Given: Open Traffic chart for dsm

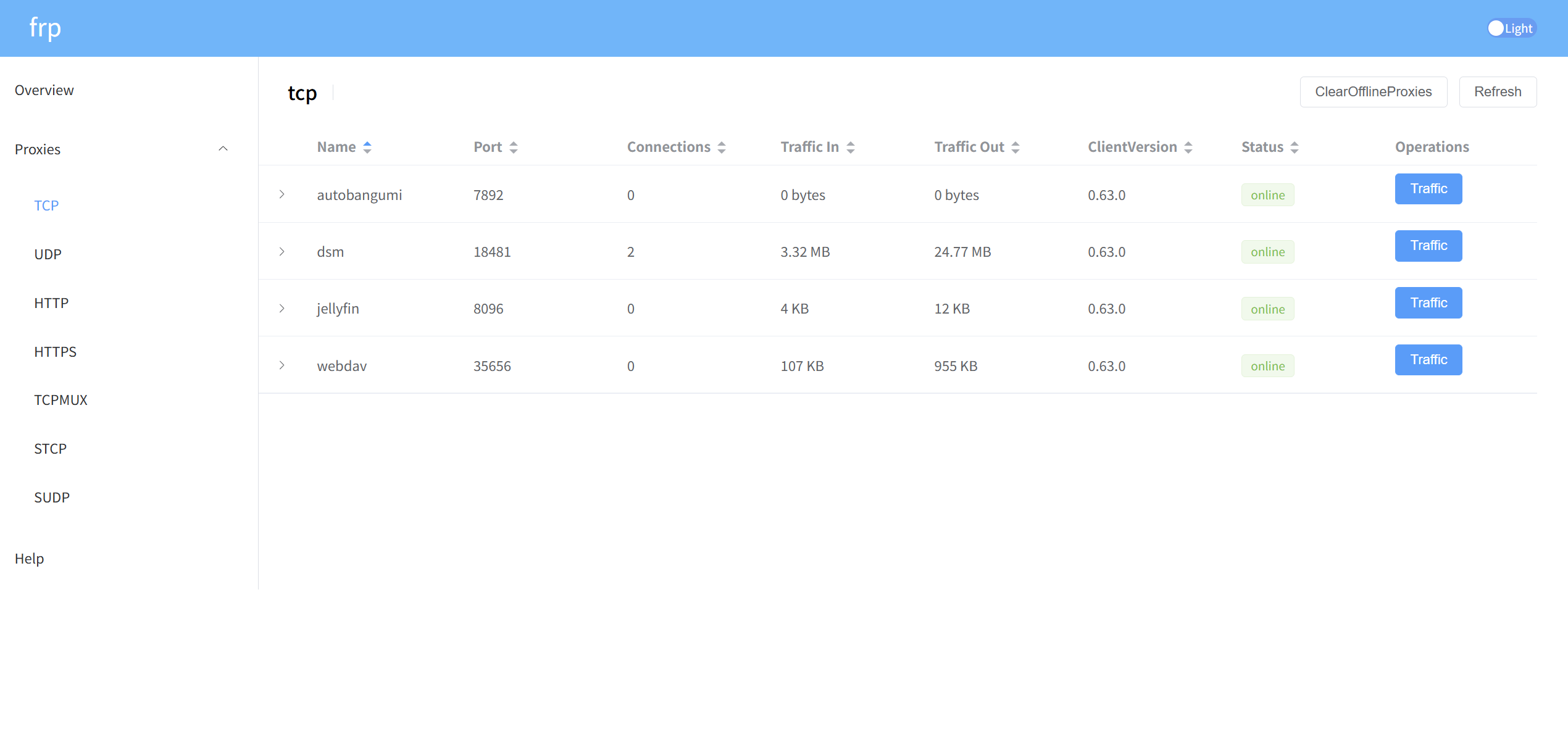Looking at the screenshot, I should tap(1428, 246).
